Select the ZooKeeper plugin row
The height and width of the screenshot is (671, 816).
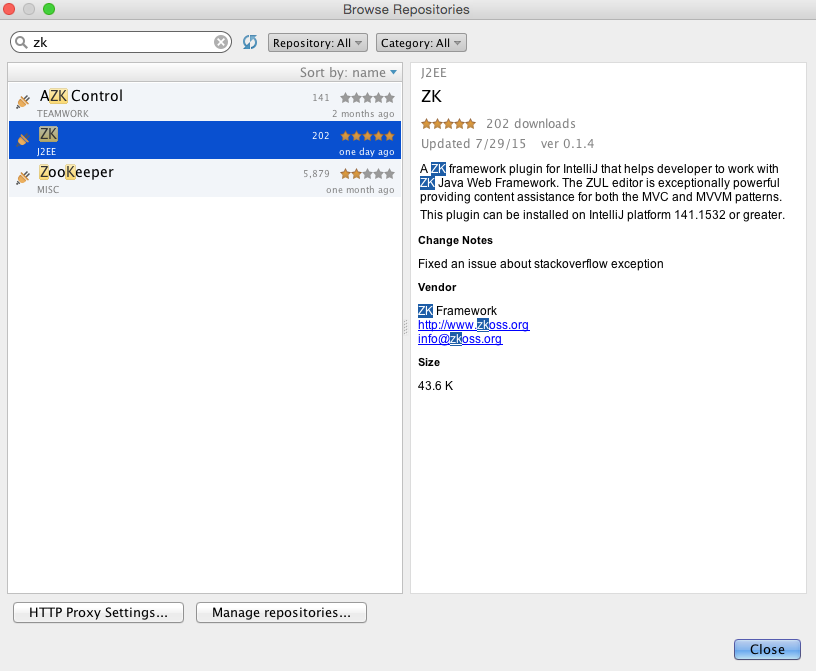pos(205,178)
